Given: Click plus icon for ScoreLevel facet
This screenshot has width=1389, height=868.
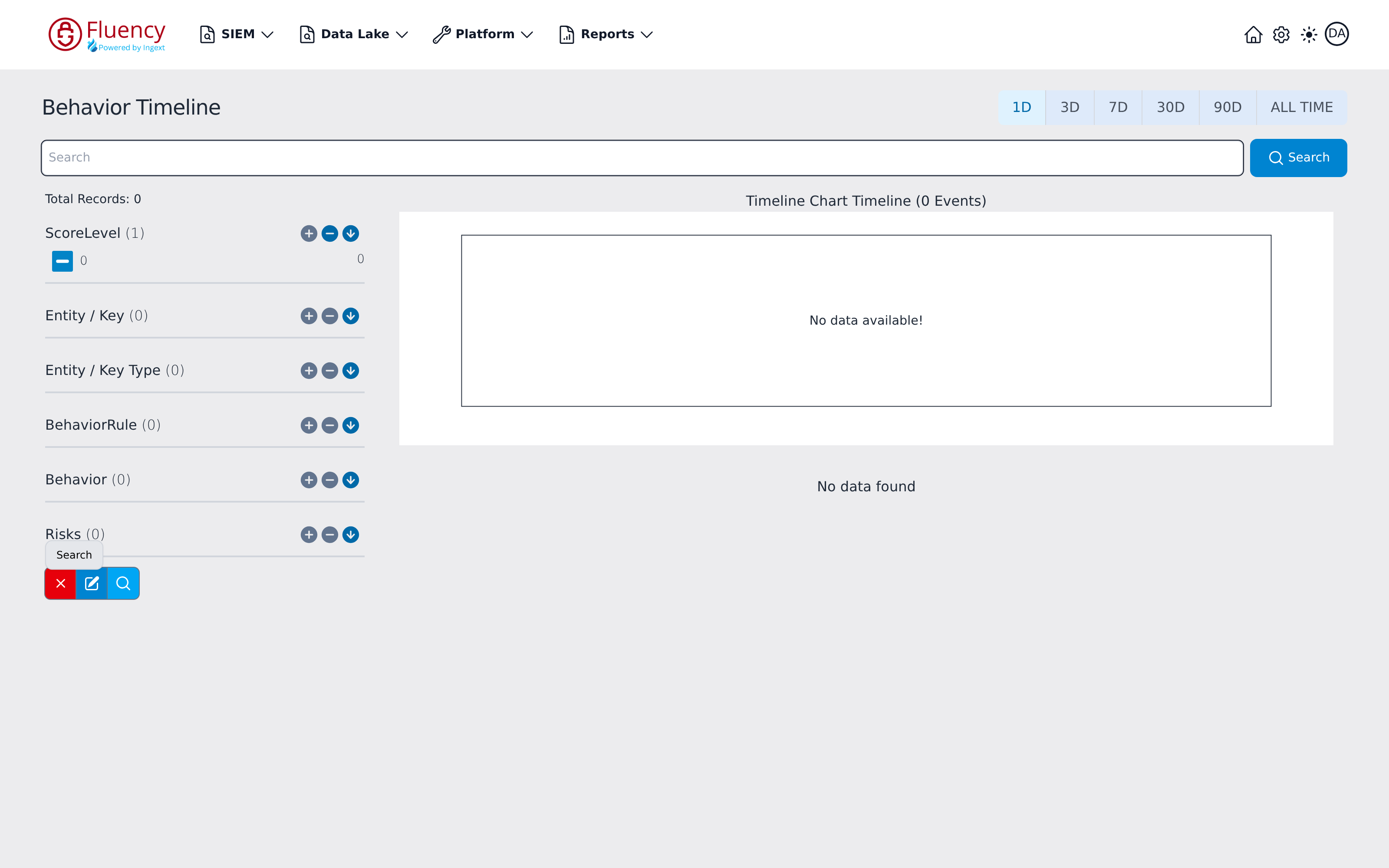Looking at the screenshot, I should (x=309, y=233).
